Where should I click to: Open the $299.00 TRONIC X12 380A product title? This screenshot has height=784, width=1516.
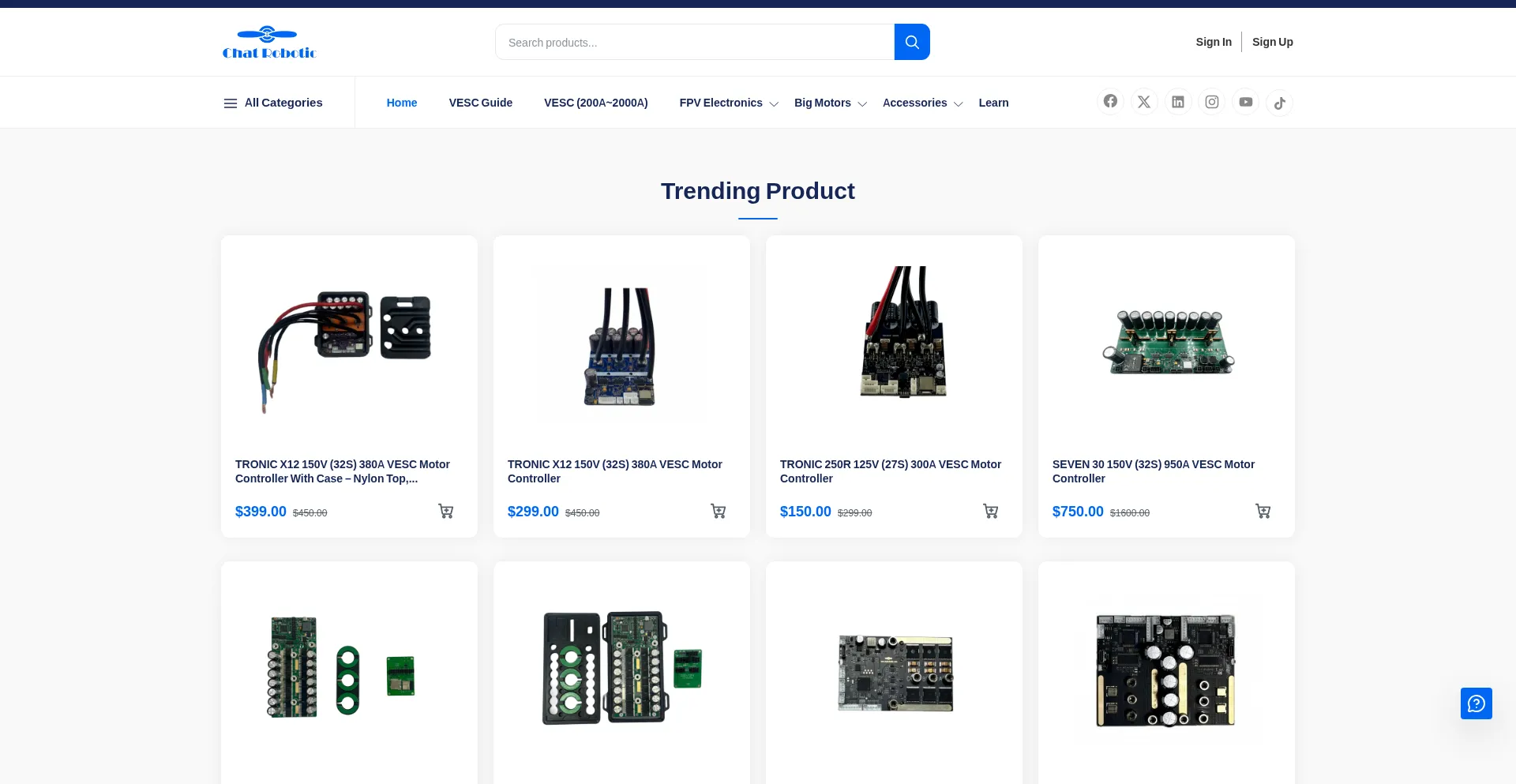coord(615,471)
